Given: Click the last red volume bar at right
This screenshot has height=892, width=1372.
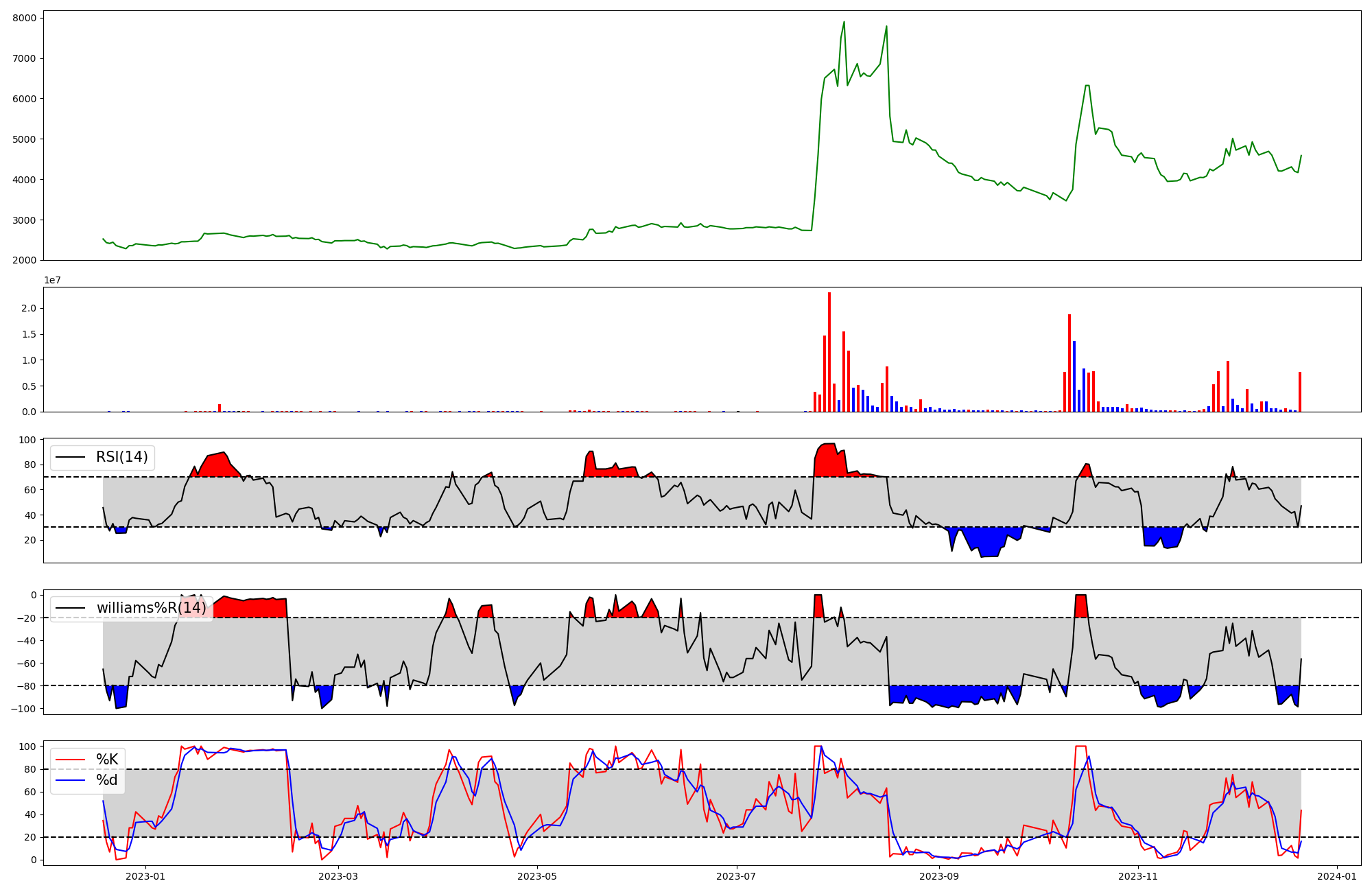Looking at the screenshot, I should [x=1299, y=392].
